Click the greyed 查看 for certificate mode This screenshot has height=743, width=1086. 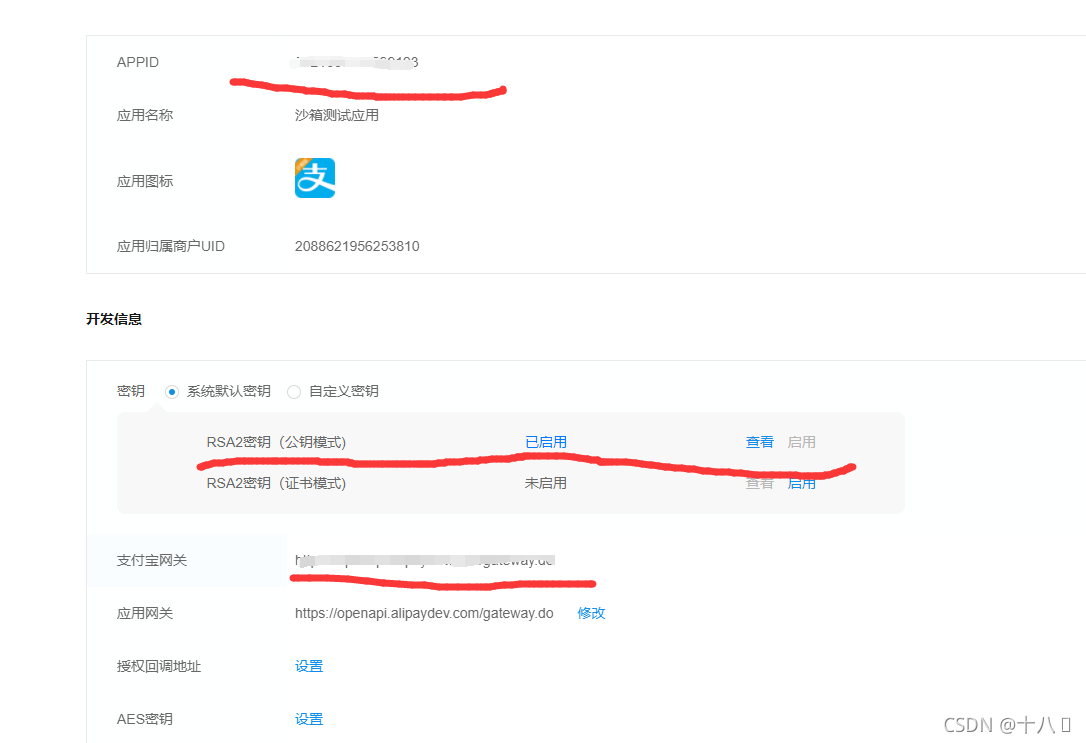pos(759,483)
